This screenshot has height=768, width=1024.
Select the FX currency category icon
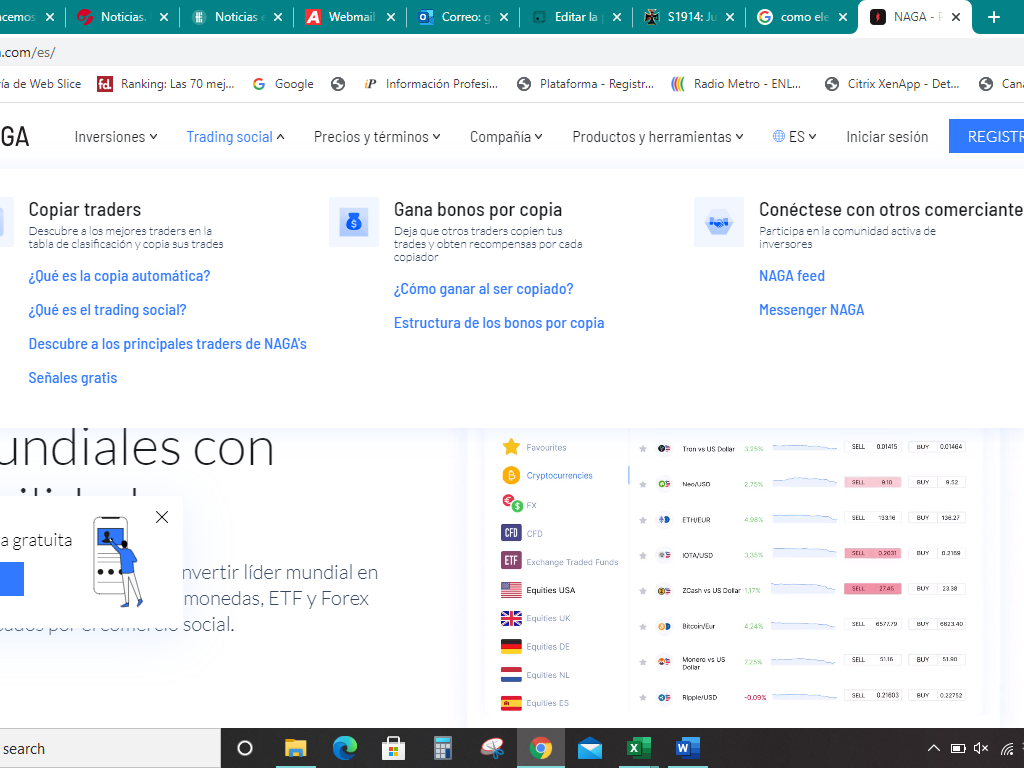pyautogui.click(x=512, y=504)
